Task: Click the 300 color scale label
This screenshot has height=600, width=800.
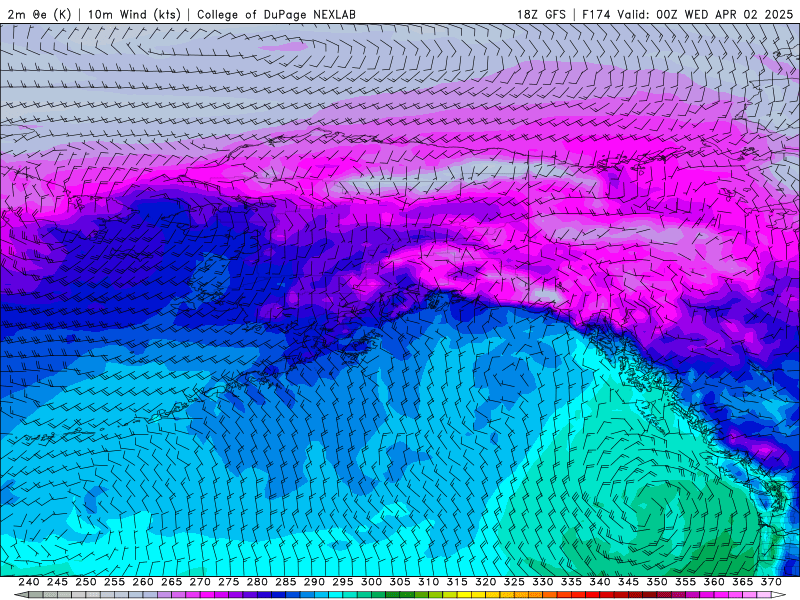Action: (x=371, y=582)
